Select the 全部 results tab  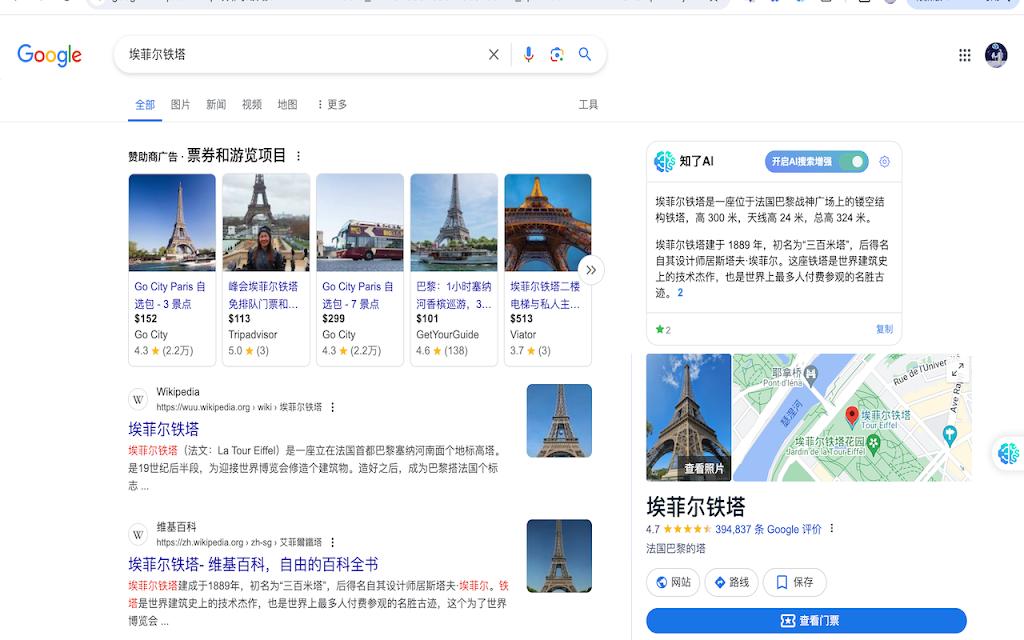pyautogui.click(x=145, y=104)
